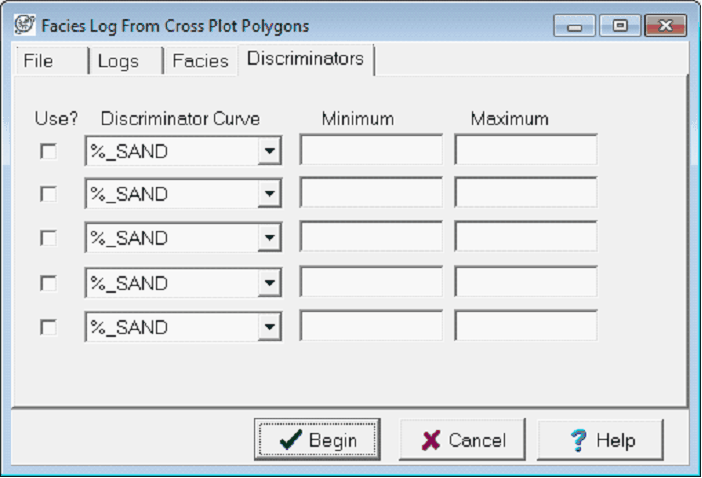Enable the first discriminator Use checkbox
Viewport: 702px width, 478px height.
48,151
